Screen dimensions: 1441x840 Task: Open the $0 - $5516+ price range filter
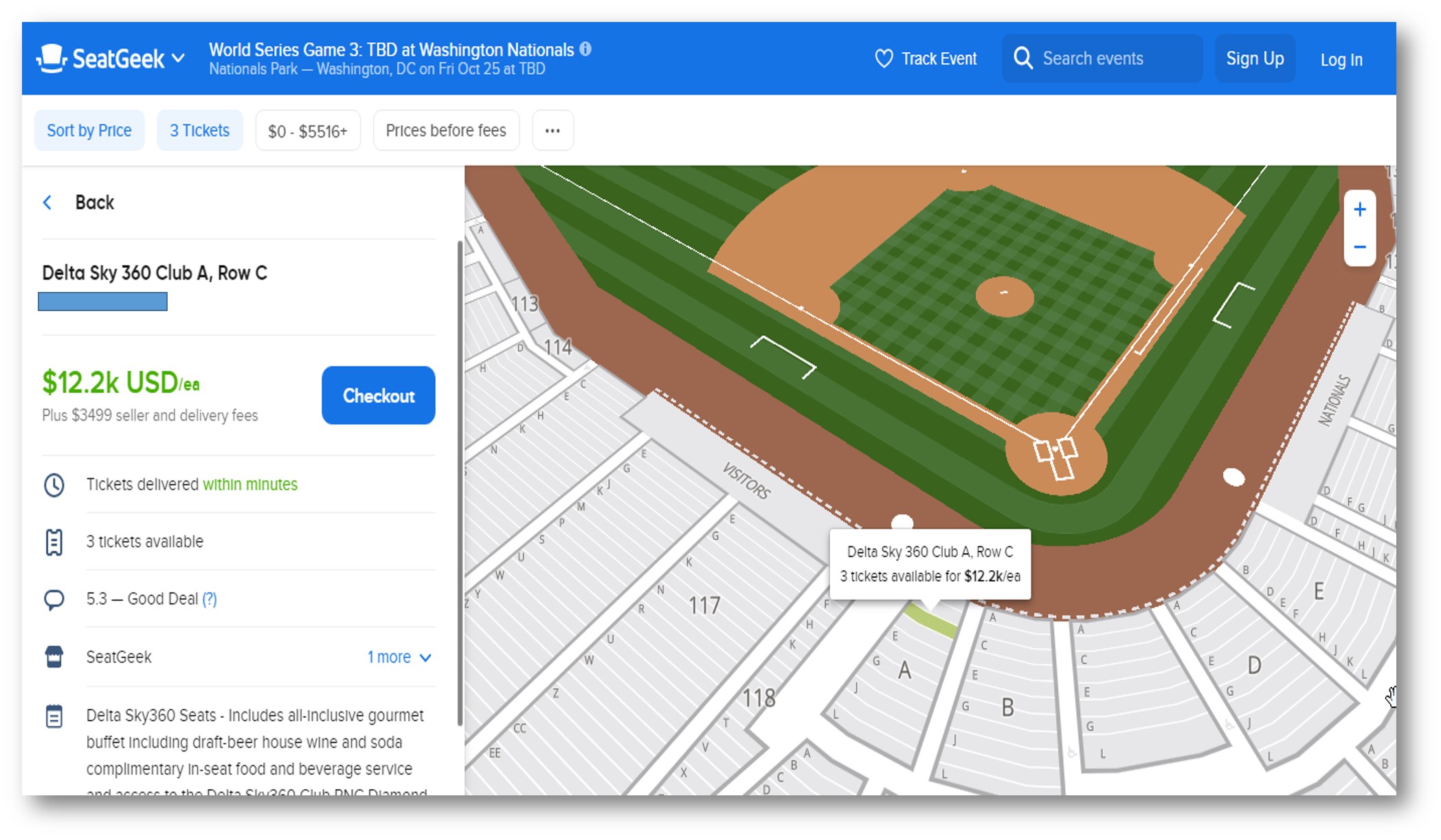[308, 130]
